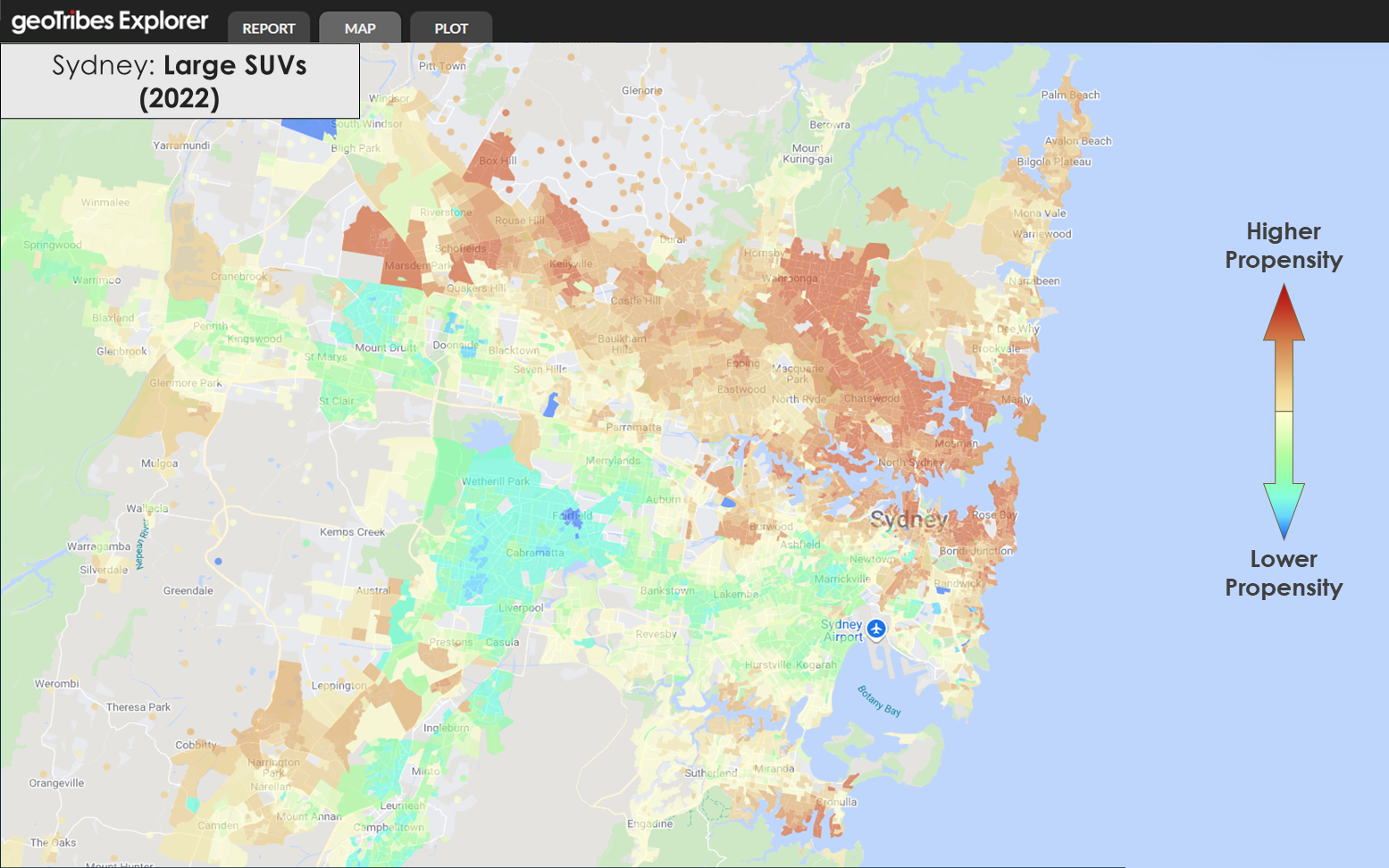1389x868 pixels.
Task: Switch to the MAP tab
Action: pyautogui.click(x=360, y=28)
